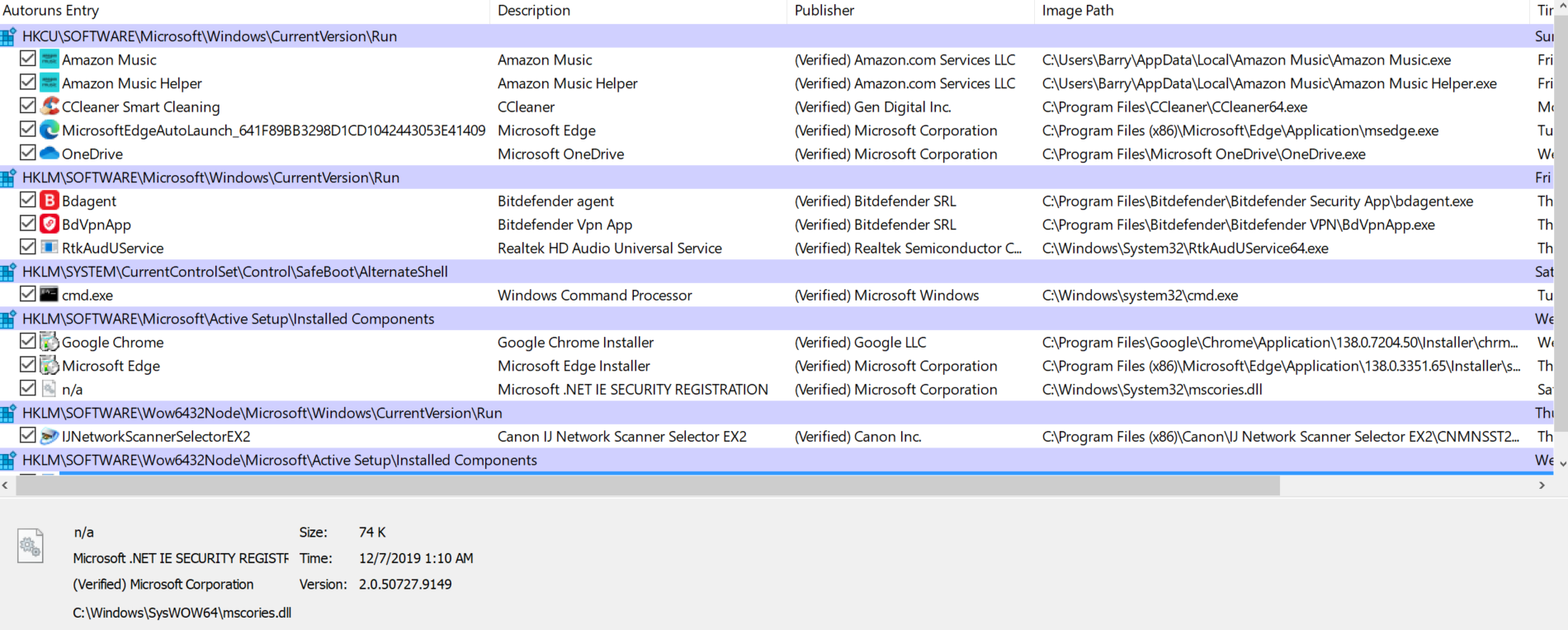Click the horizontal scrollbar thumb

tap(648, 486)
